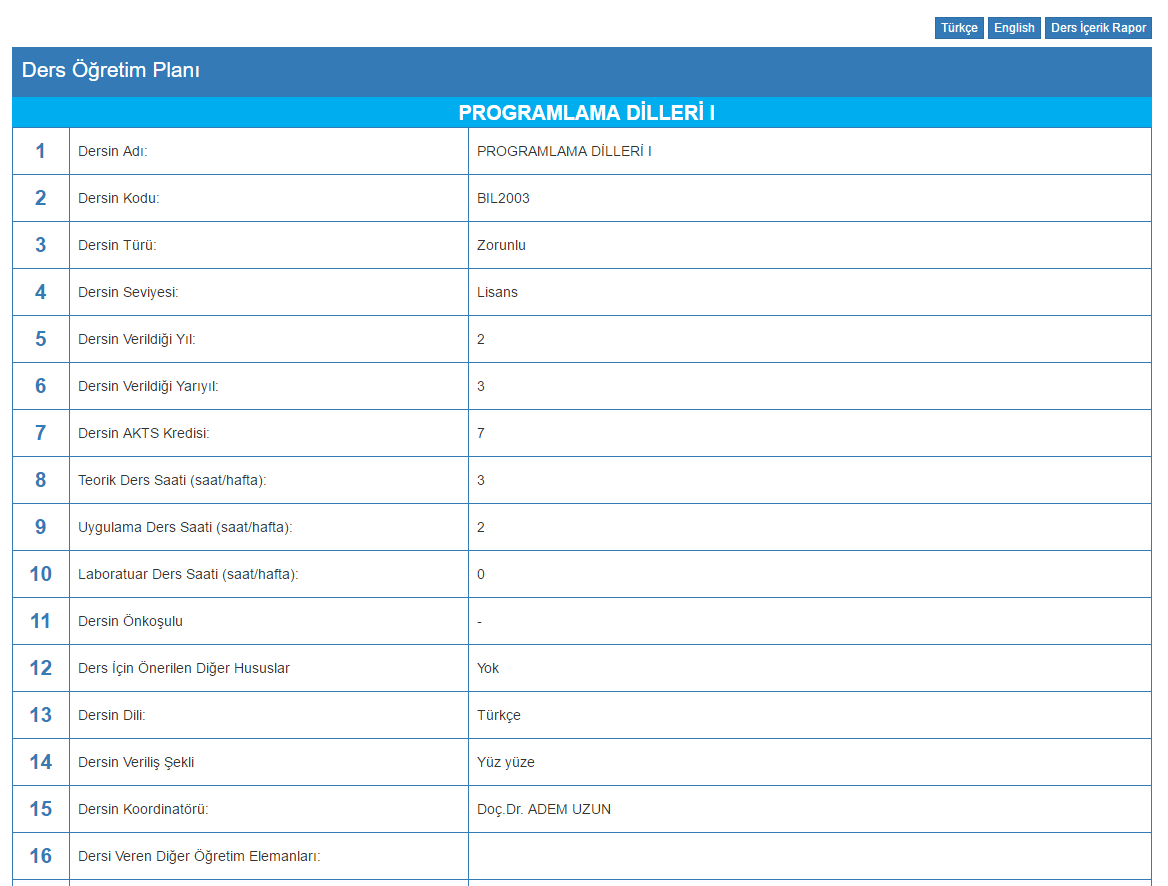The image size is (1168, 886).
Task: Click row number 16
Action: (x=40, y=855)
